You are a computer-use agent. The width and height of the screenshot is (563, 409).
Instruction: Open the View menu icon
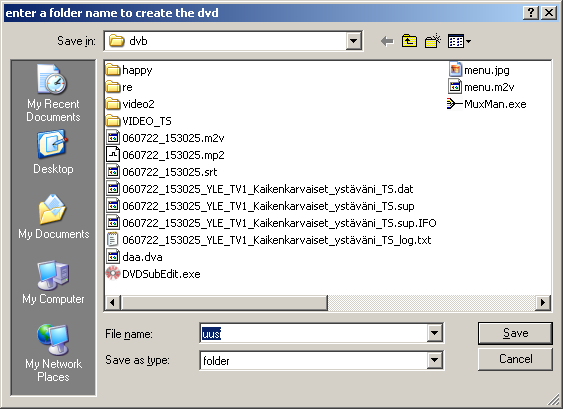tap(459, 41)
